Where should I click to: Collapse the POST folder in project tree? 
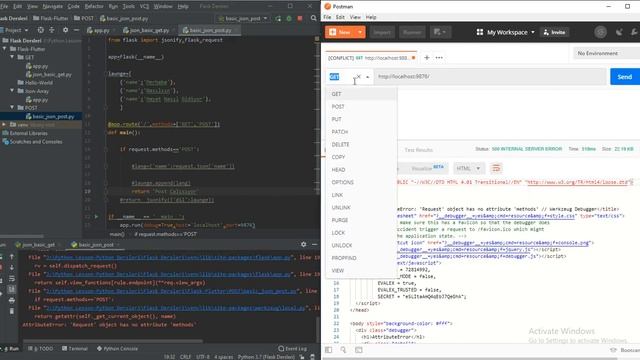12,107
